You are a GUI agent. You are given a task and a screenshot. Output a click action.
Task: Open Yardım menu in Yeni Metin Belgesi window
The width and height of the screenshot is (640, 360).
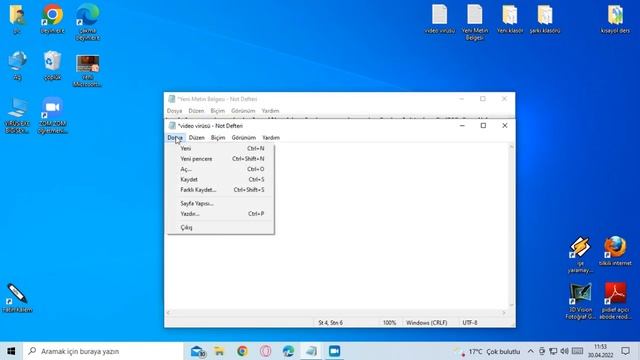coord(270,111)
